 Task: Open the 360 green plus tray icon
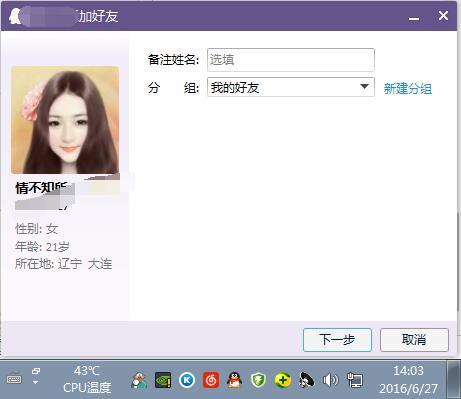click(282, 380)
